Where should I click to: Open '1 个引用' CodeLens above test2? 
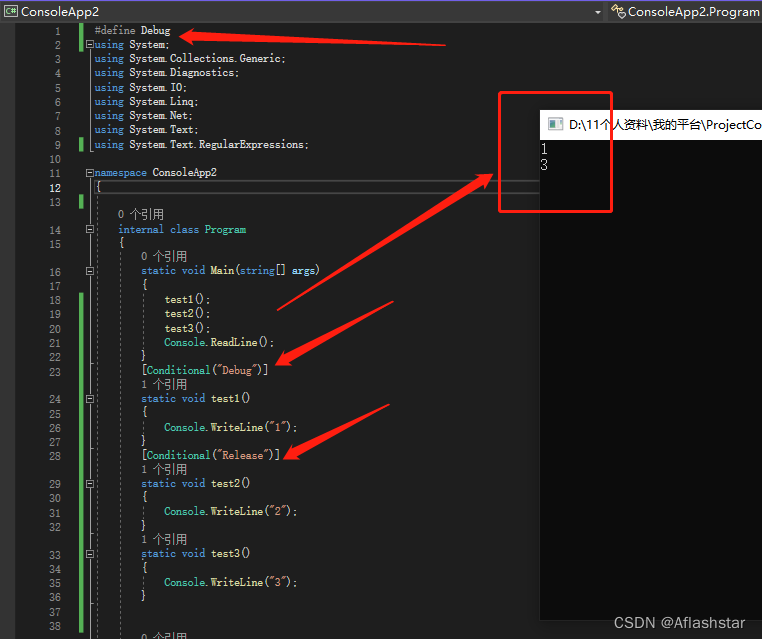pyautogui.click(x=164, y=469)
